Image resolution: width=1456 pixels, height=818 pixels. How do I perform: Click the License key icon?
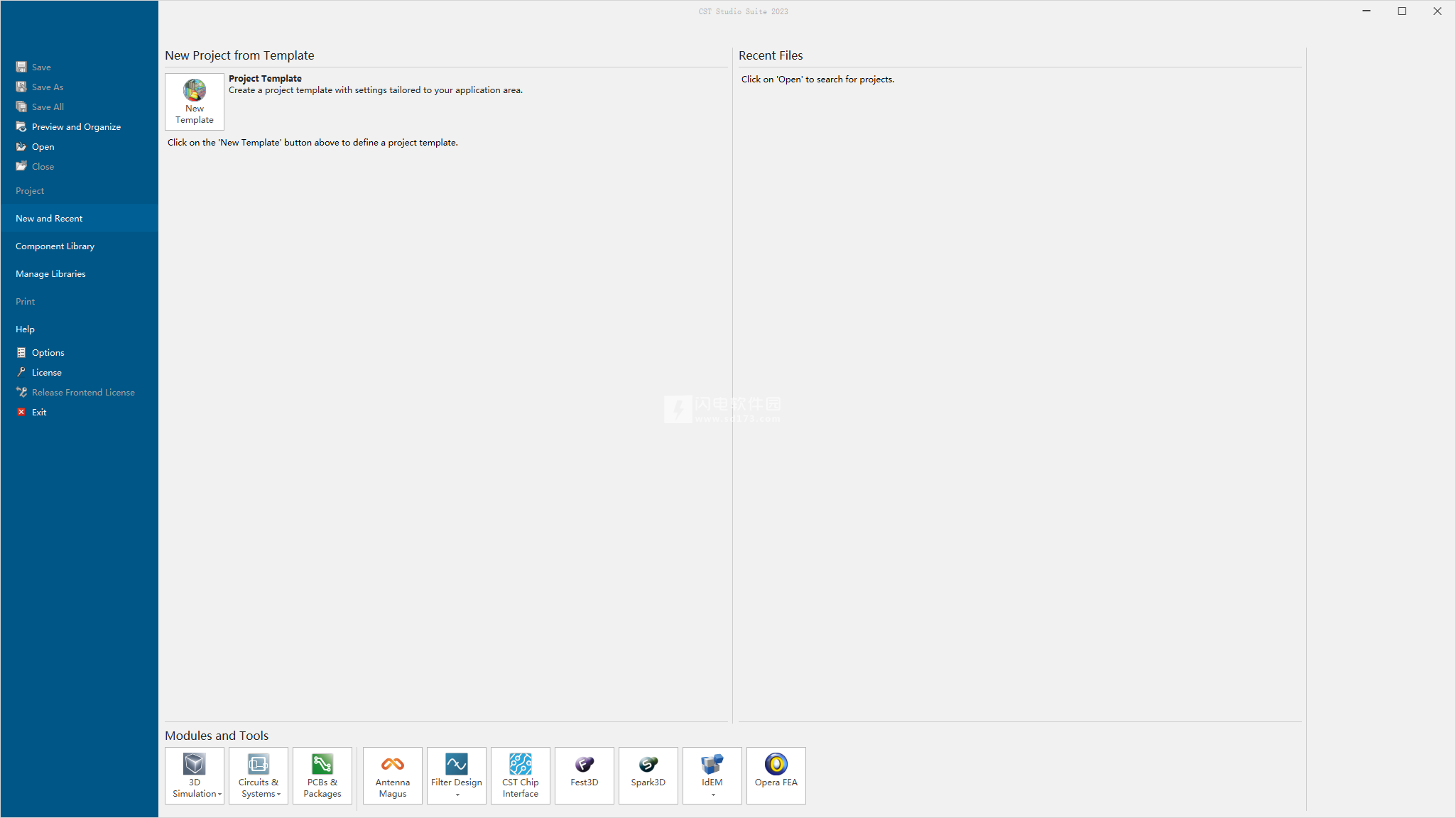pyautogui.click(x=21, y=372)
